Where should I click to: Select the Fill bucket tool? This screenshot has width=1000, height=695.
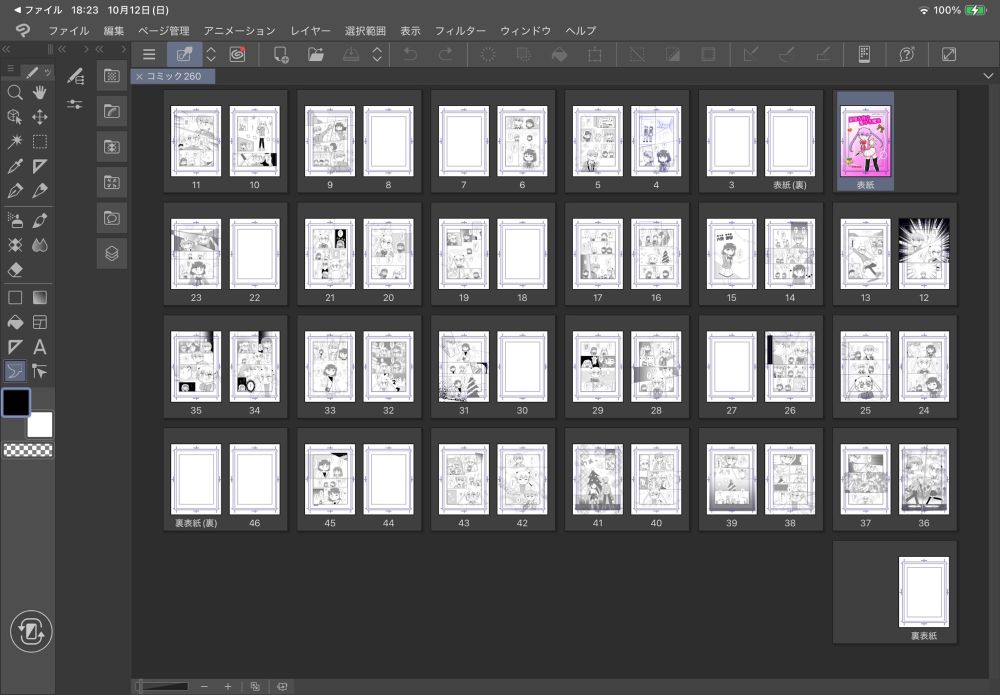15,323
